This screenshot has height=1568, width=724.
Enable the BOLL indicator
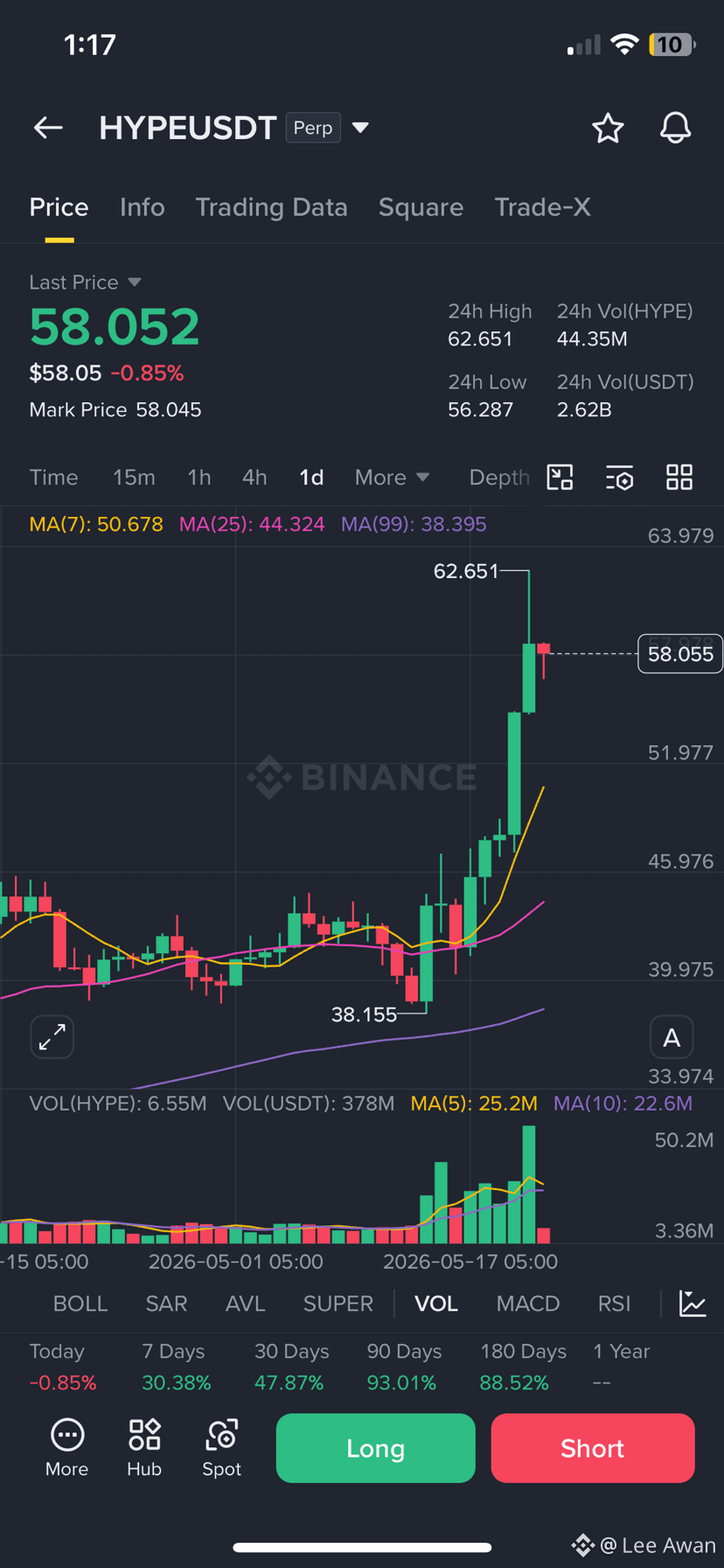[80, 1303]
